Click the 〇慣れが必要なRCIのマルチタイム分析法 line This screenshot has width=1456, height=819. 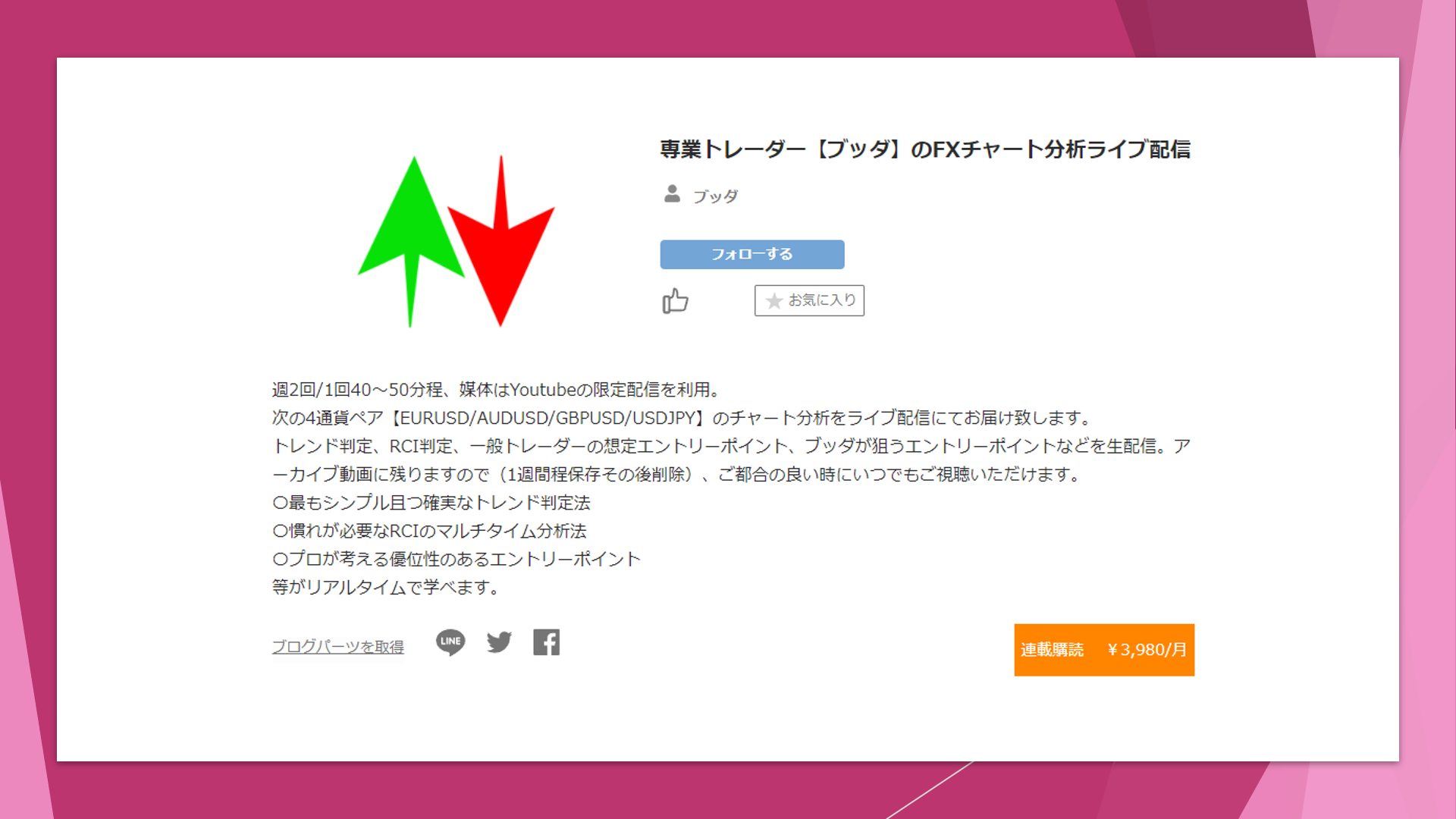click(429, 531)
